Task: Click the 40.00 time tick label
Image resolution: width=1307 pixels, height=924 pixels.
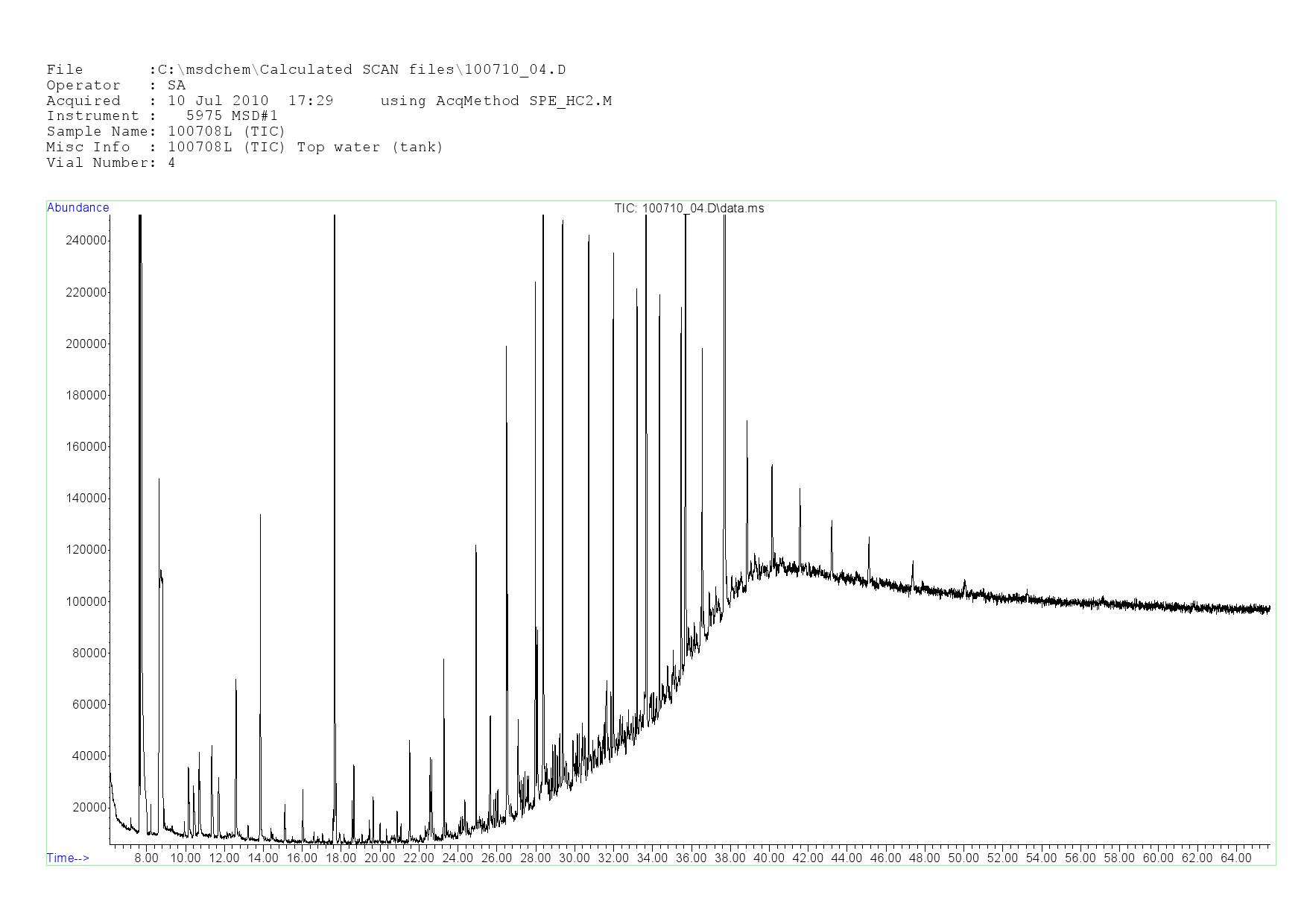Action: pyautogui.click(x=769, y=858)
